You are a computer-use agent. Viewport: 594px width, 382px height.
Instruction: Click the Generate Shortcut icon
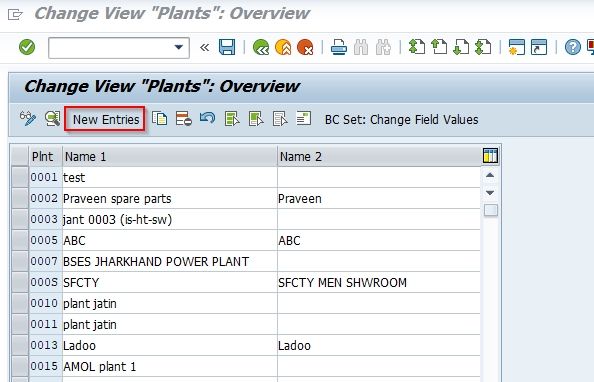[x=539, y=47]
